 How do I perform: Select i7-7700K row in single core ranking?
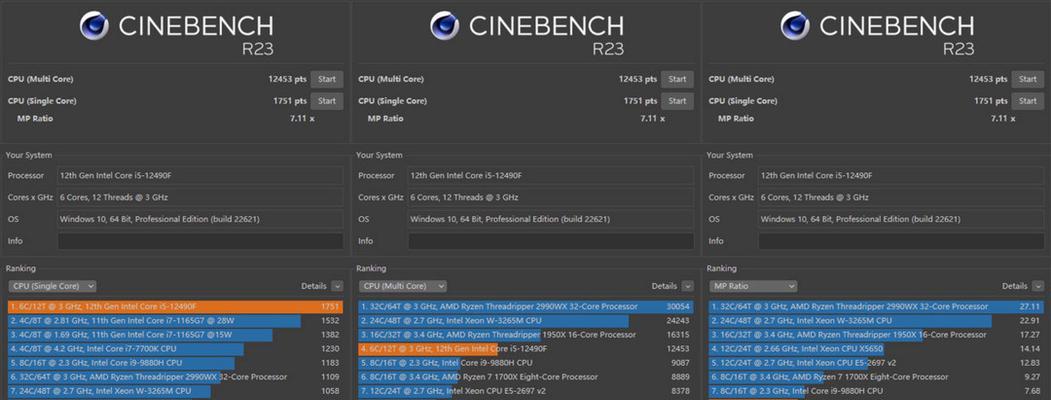176,349
